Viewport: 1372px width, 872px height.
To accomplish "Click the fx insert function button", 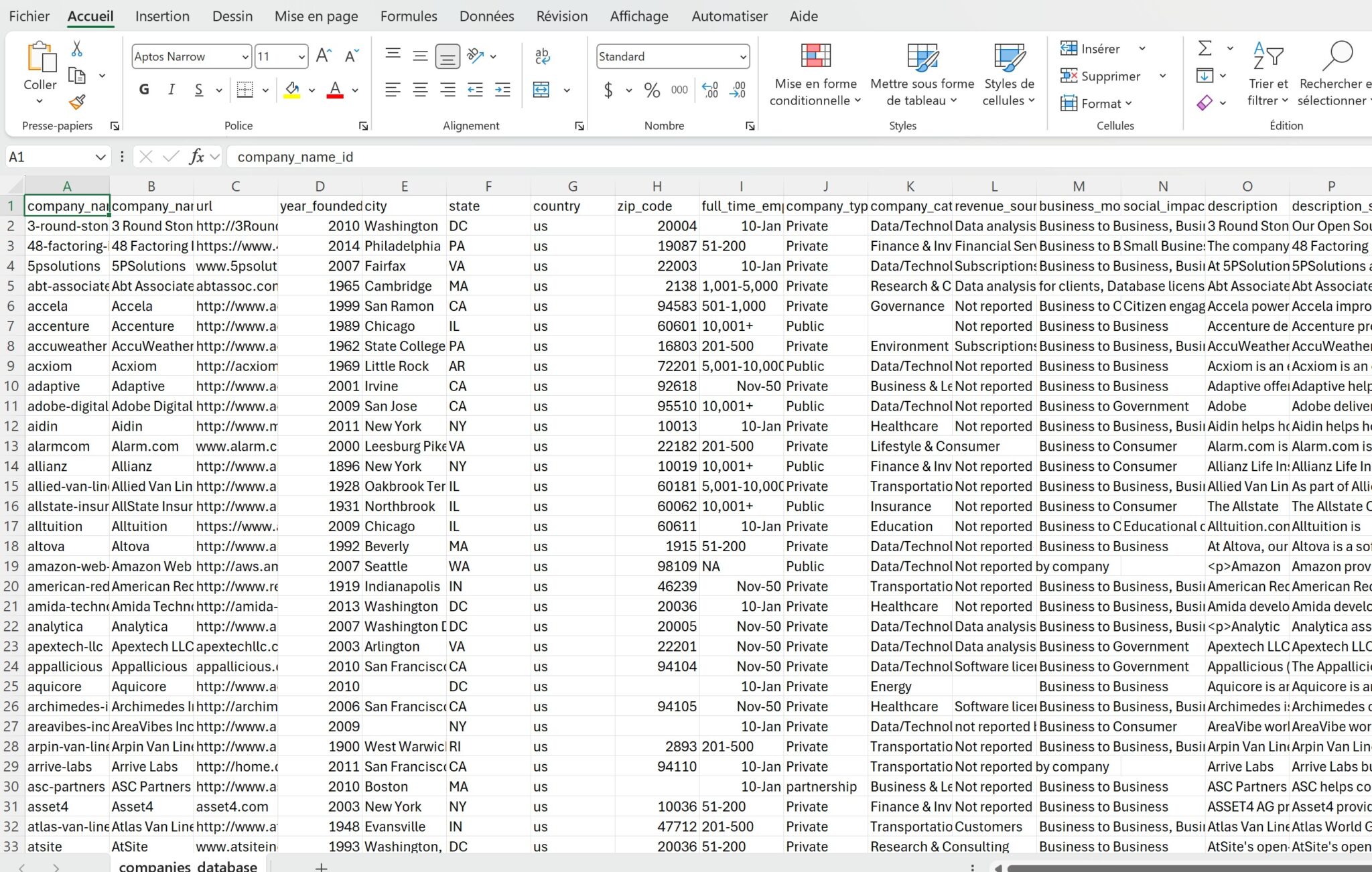I will pos(195,156).
